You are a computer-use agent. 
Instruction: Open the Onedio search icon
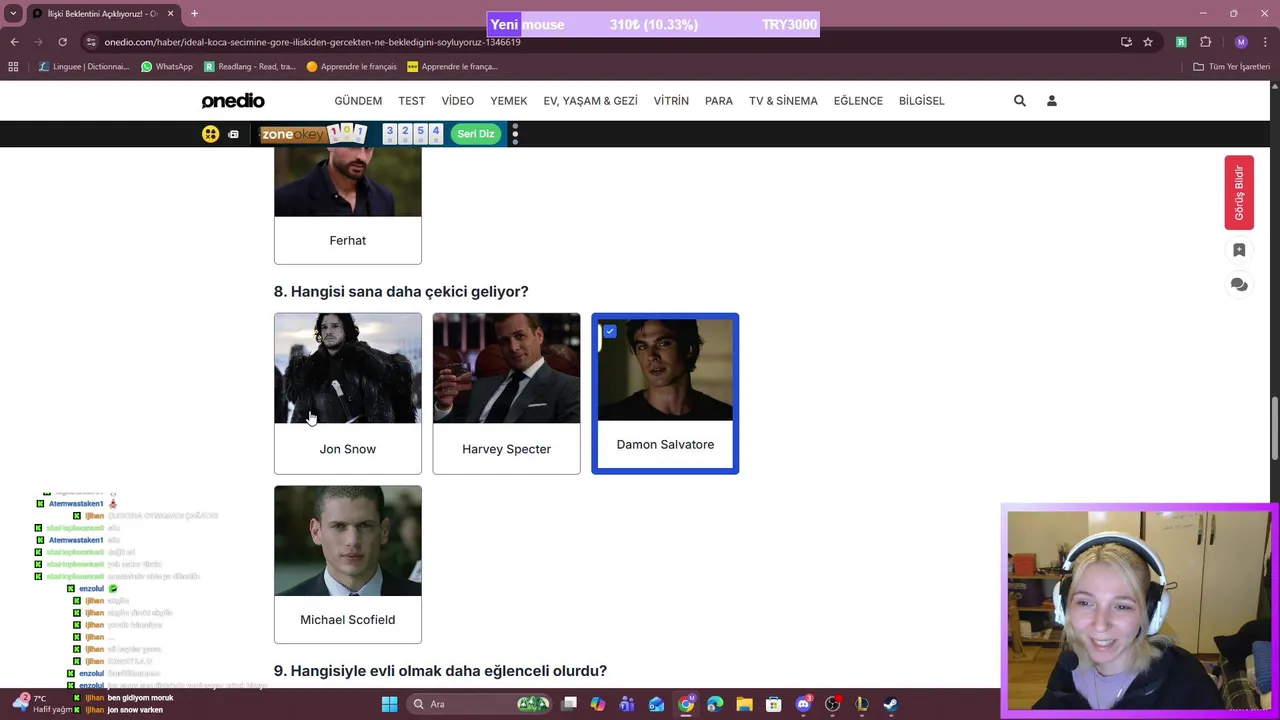click(1019, 101)
